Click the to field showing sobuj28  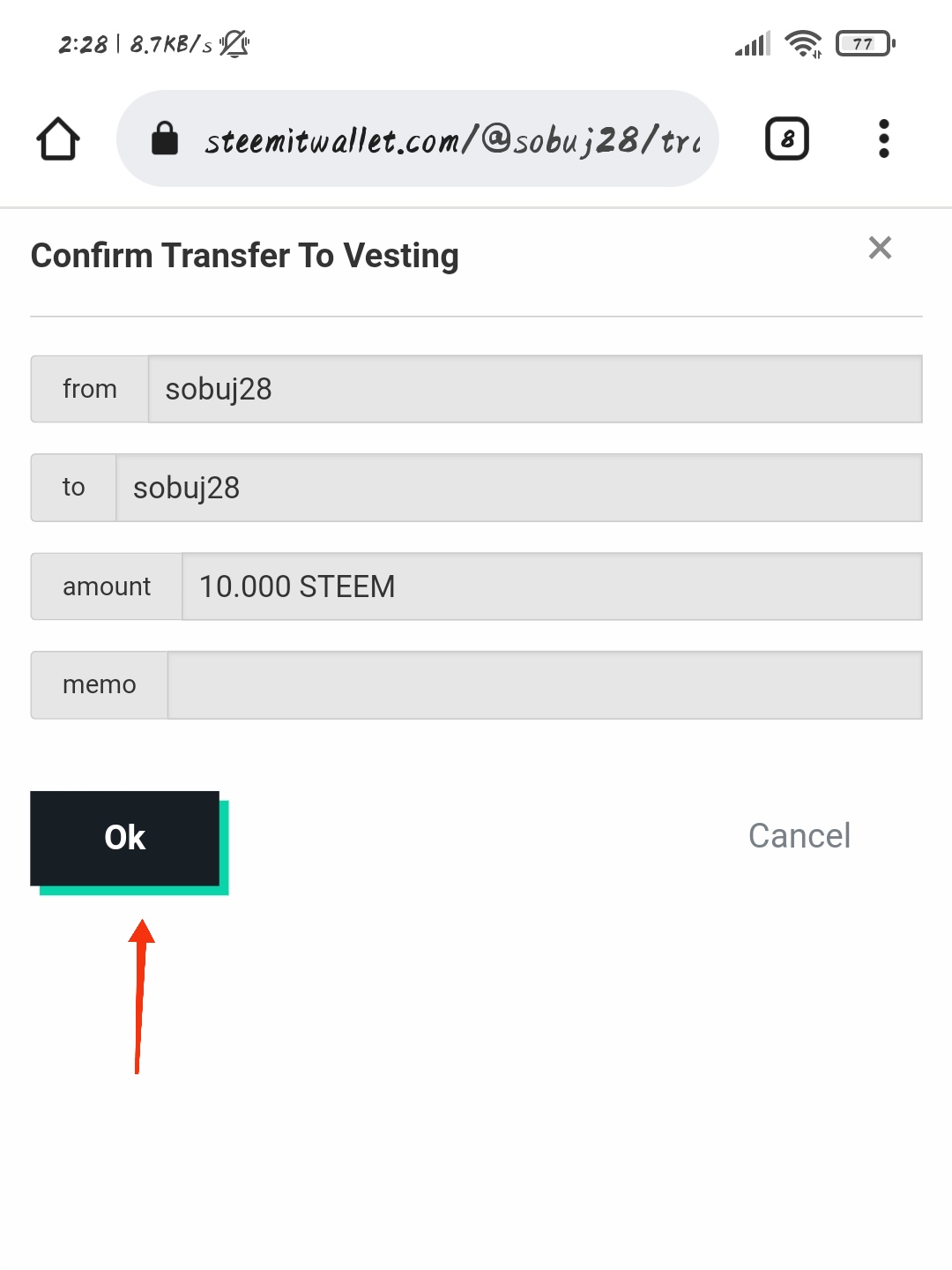(x=518, y=488)
